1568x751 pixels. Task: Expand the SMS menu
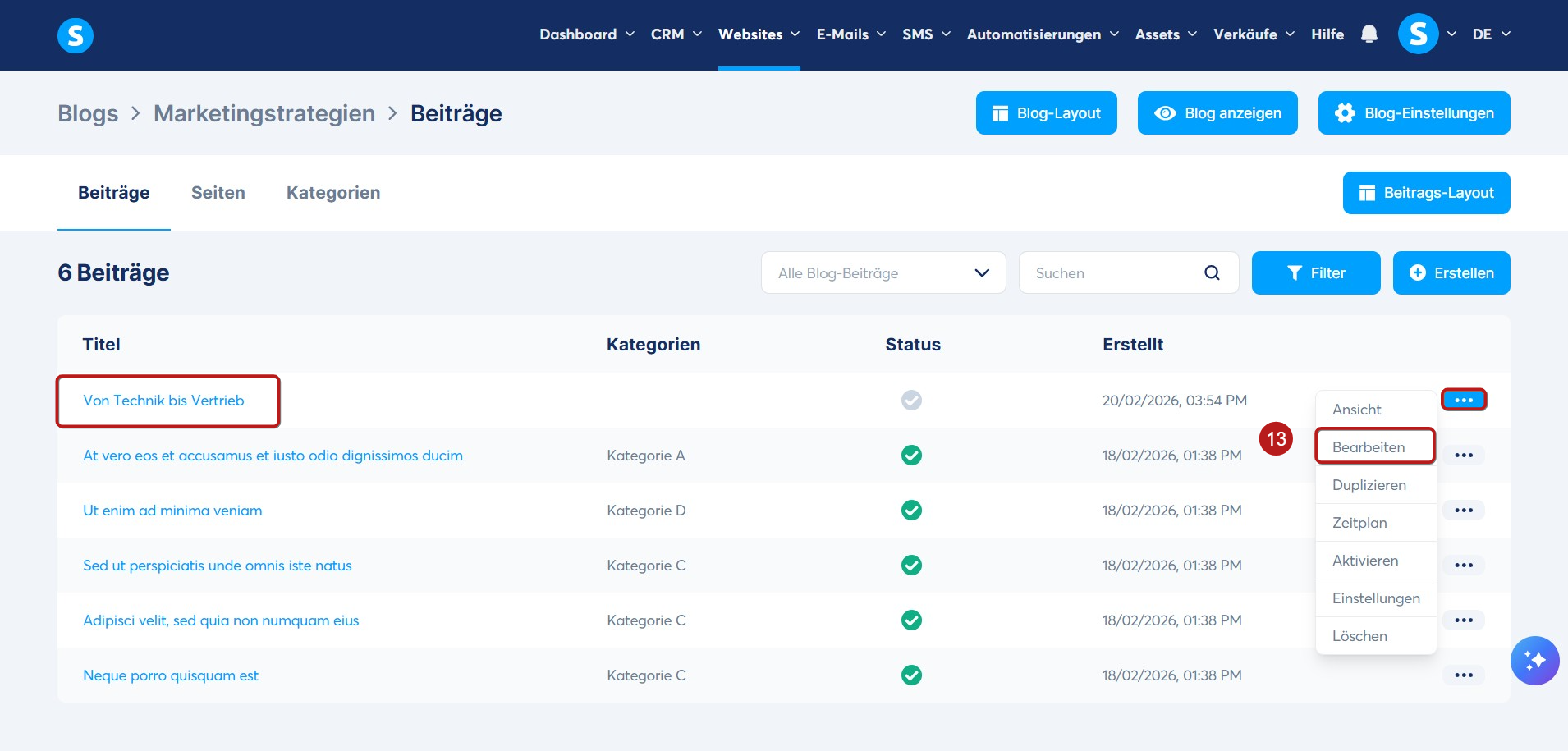click(x=927, y=34)
